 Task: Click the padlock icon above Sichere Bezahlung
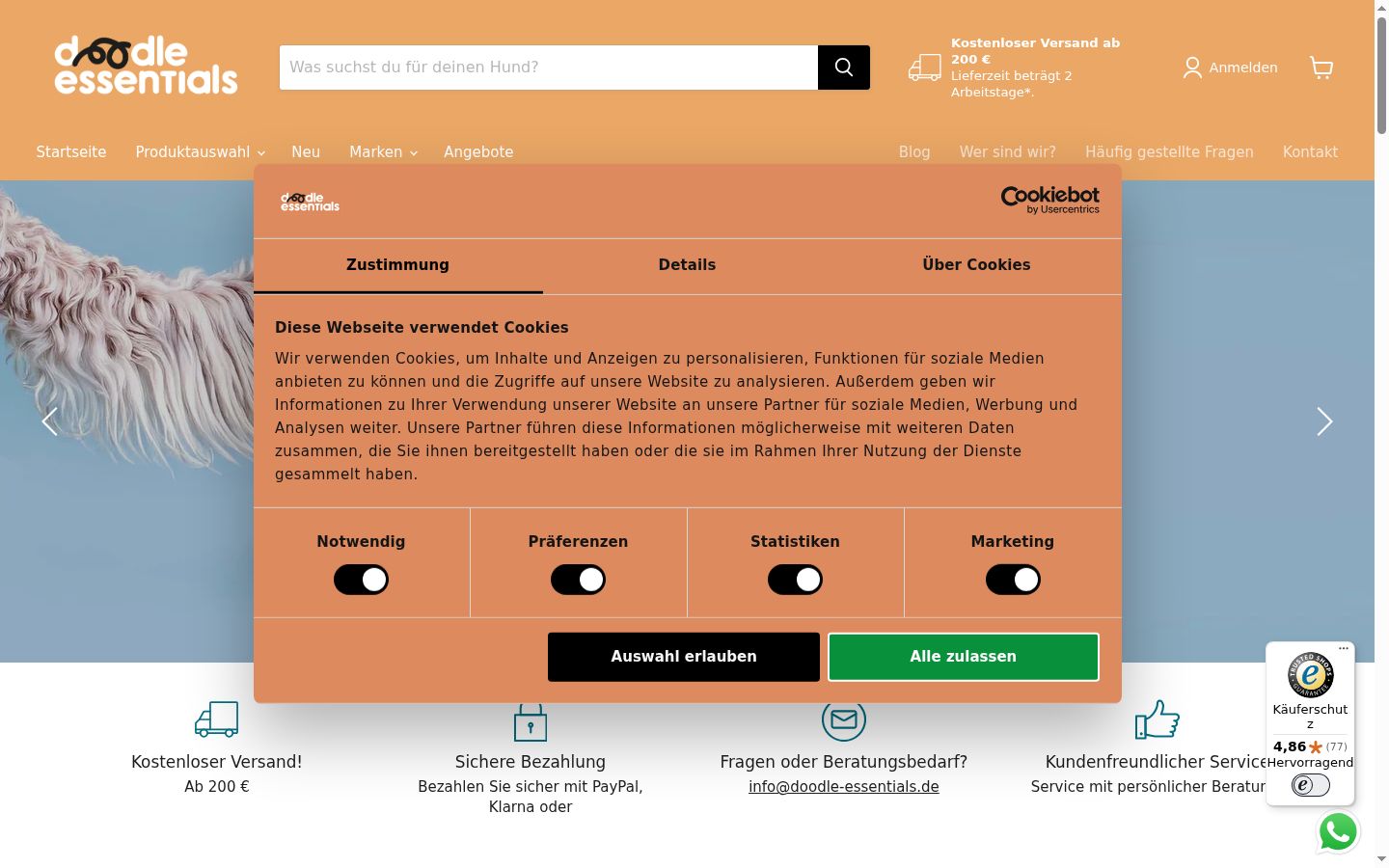pos(531,721)
